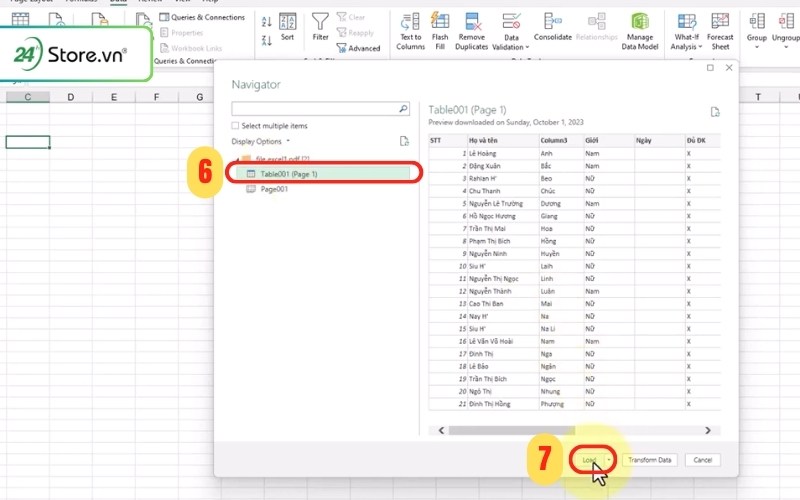Expand the Data Validation dropdown arrow
The width and height of the screenshot is (800, 500).
527,47
